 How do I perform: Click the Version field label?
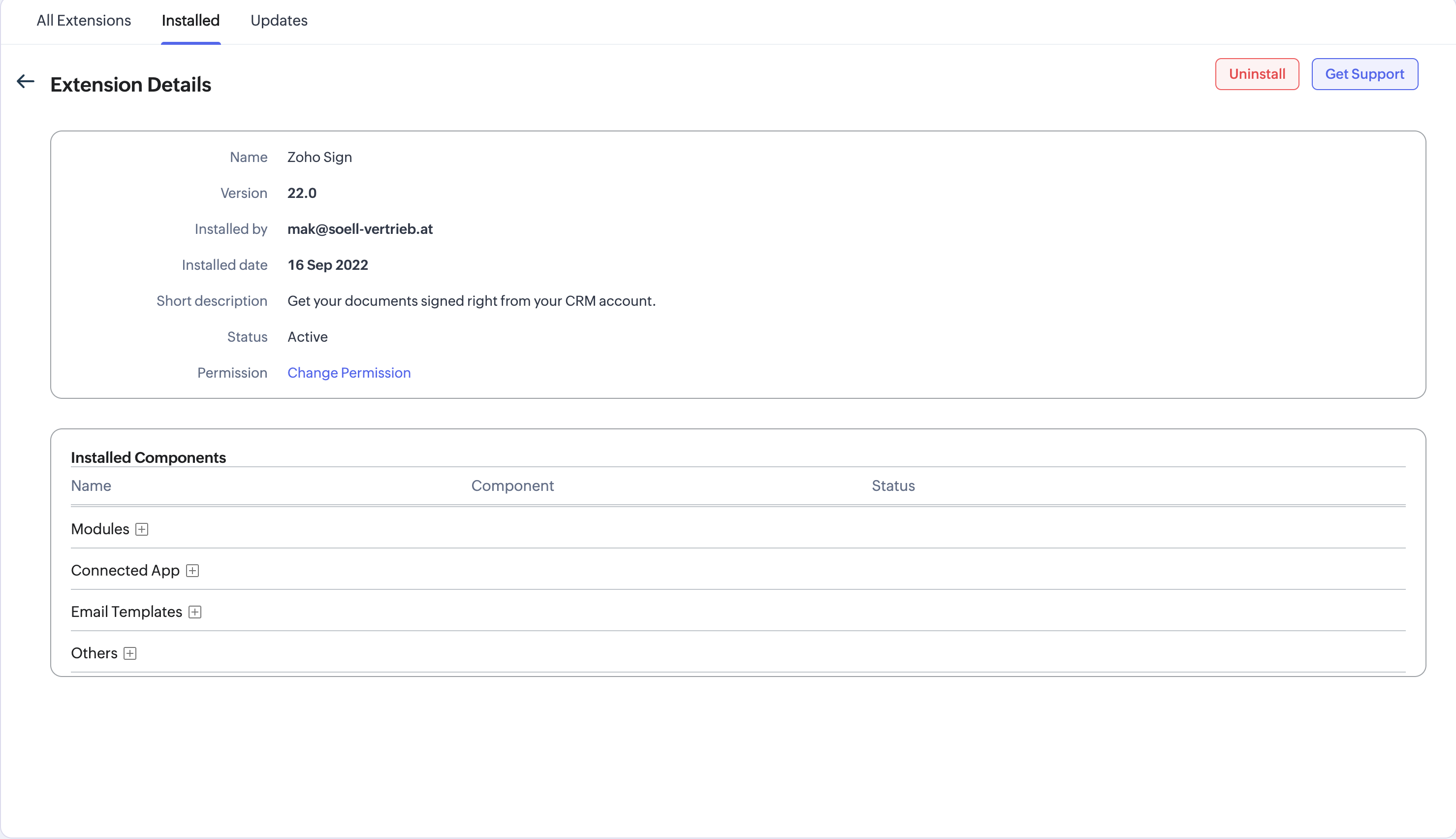[244, 193]
